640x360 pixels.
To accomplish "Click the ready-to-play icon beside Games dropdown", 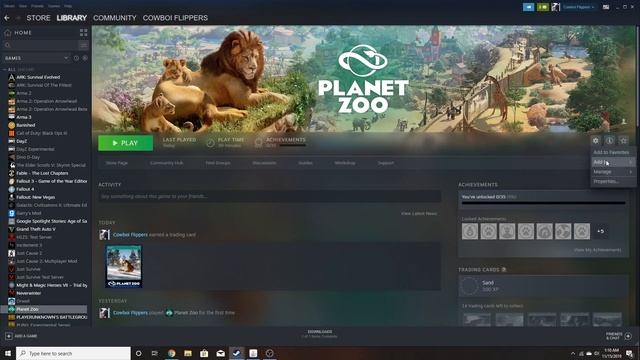I will (x=85, y=58).
